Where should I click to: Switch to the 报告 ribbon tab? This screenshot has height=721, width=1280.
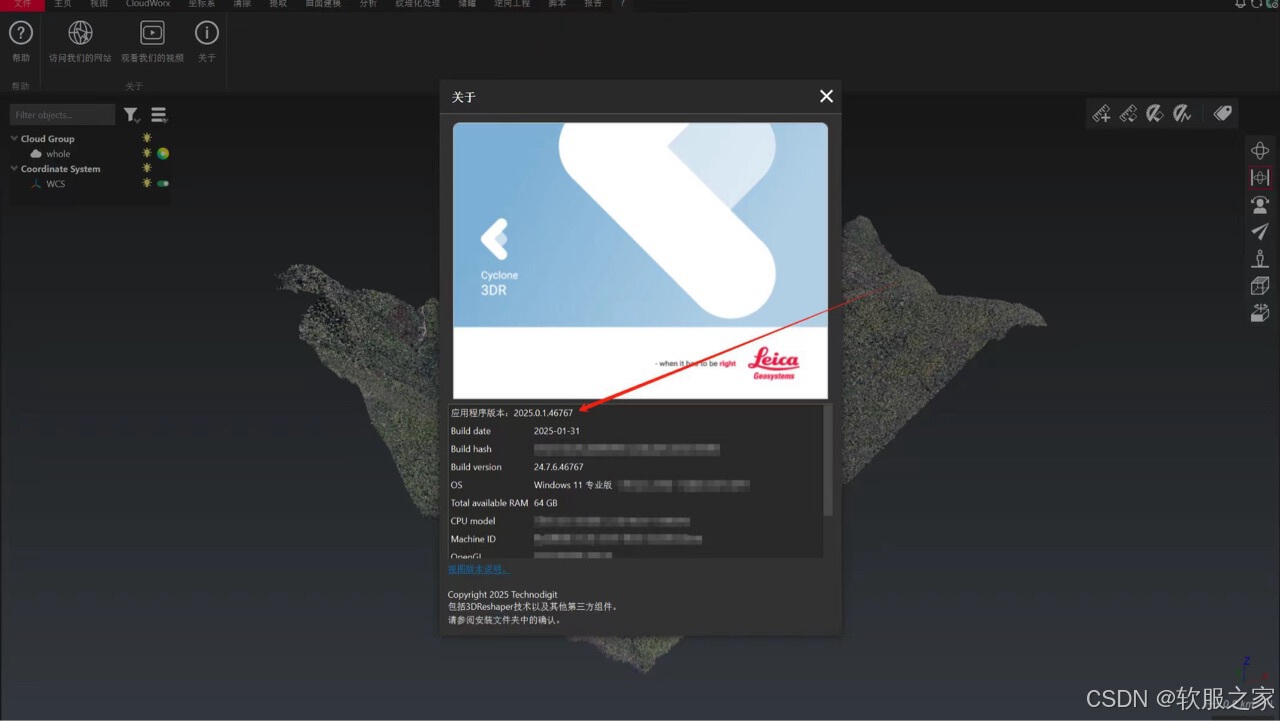tap(593, 4)
